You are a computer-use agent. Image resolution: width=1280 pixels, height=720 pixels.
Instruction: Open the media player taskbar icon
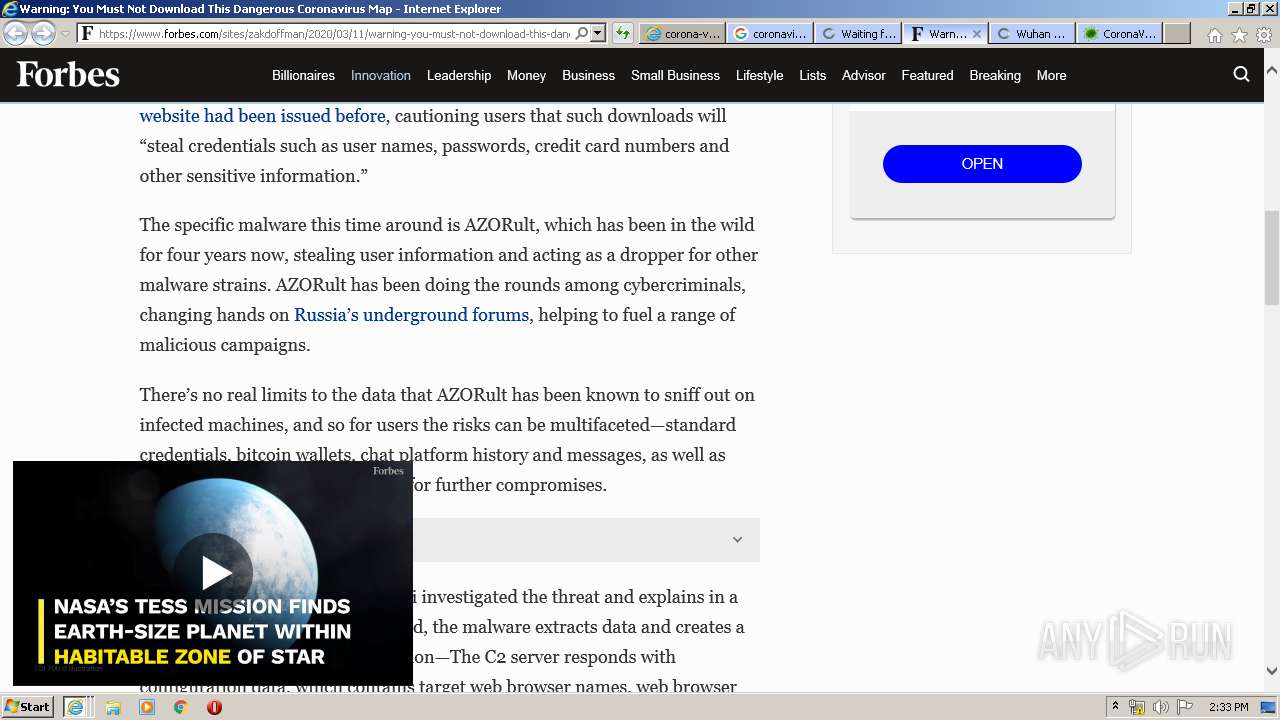pos(147,707)
